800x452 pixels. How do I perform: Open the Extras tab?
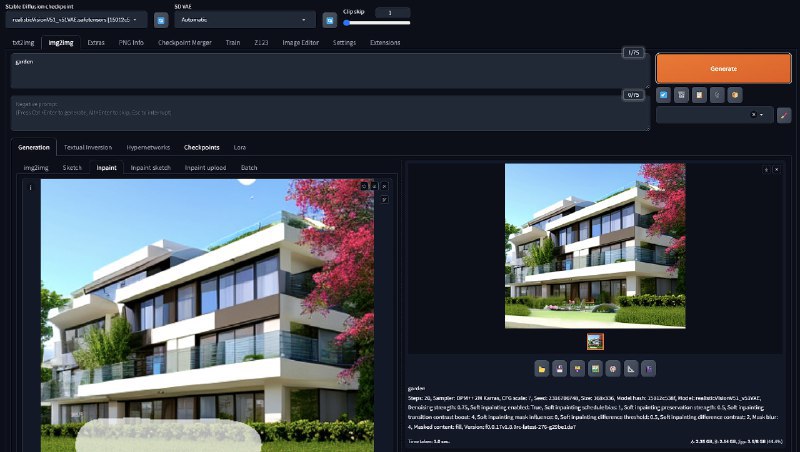pos(96,43)
